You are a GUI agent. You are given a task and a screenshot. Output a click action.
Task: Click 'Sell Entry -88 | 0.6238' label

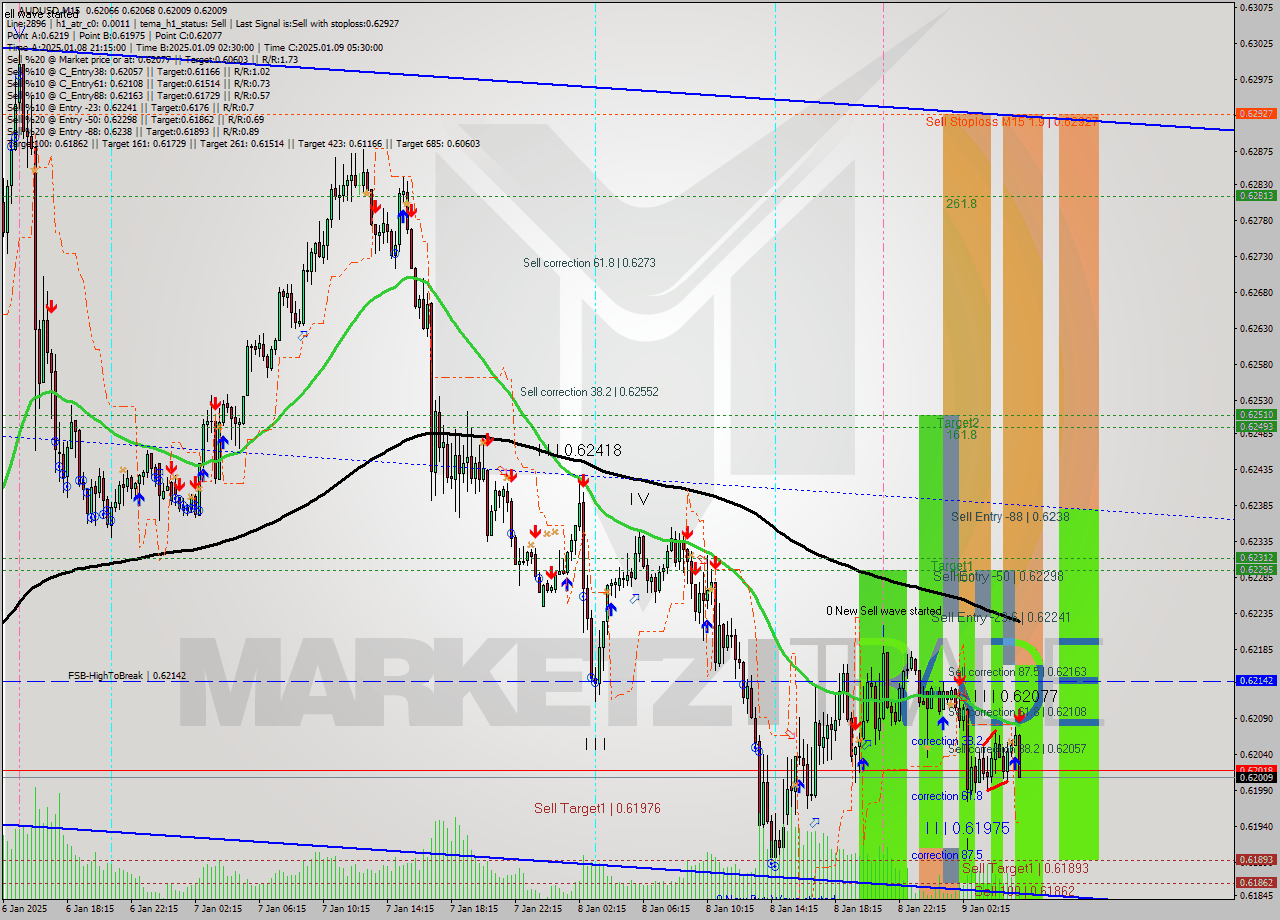click(1010, 517)
